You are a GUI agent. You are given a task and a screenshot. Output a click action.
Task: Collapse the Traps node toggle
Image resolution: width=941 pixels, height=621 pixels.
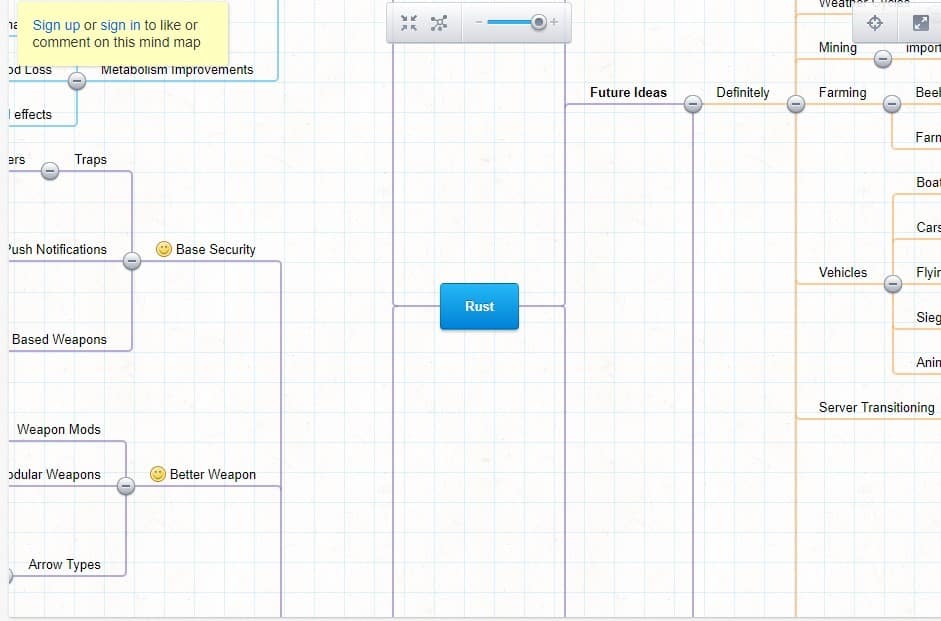(x=49, y=171)
